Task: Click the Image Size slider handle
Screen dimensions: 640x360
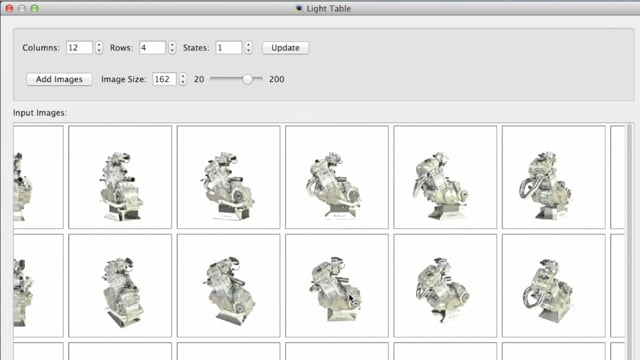Action: 247,79
